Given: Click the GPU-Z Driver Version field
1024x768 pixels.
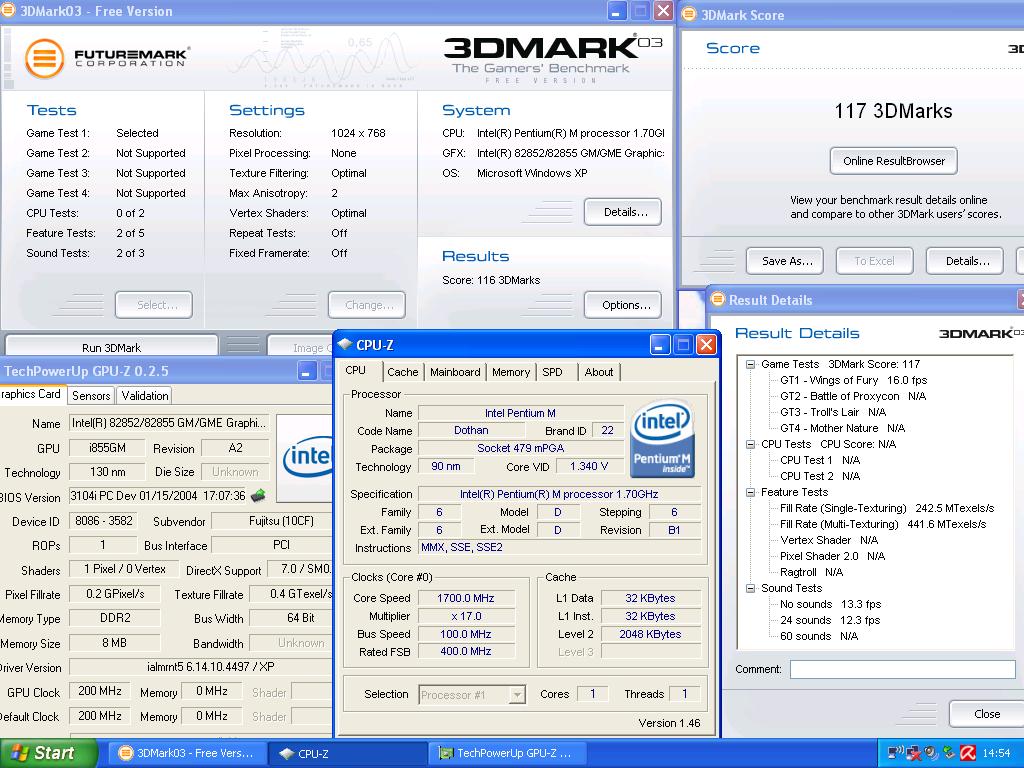Looking at the screenshot, I should tap(201, 667).
